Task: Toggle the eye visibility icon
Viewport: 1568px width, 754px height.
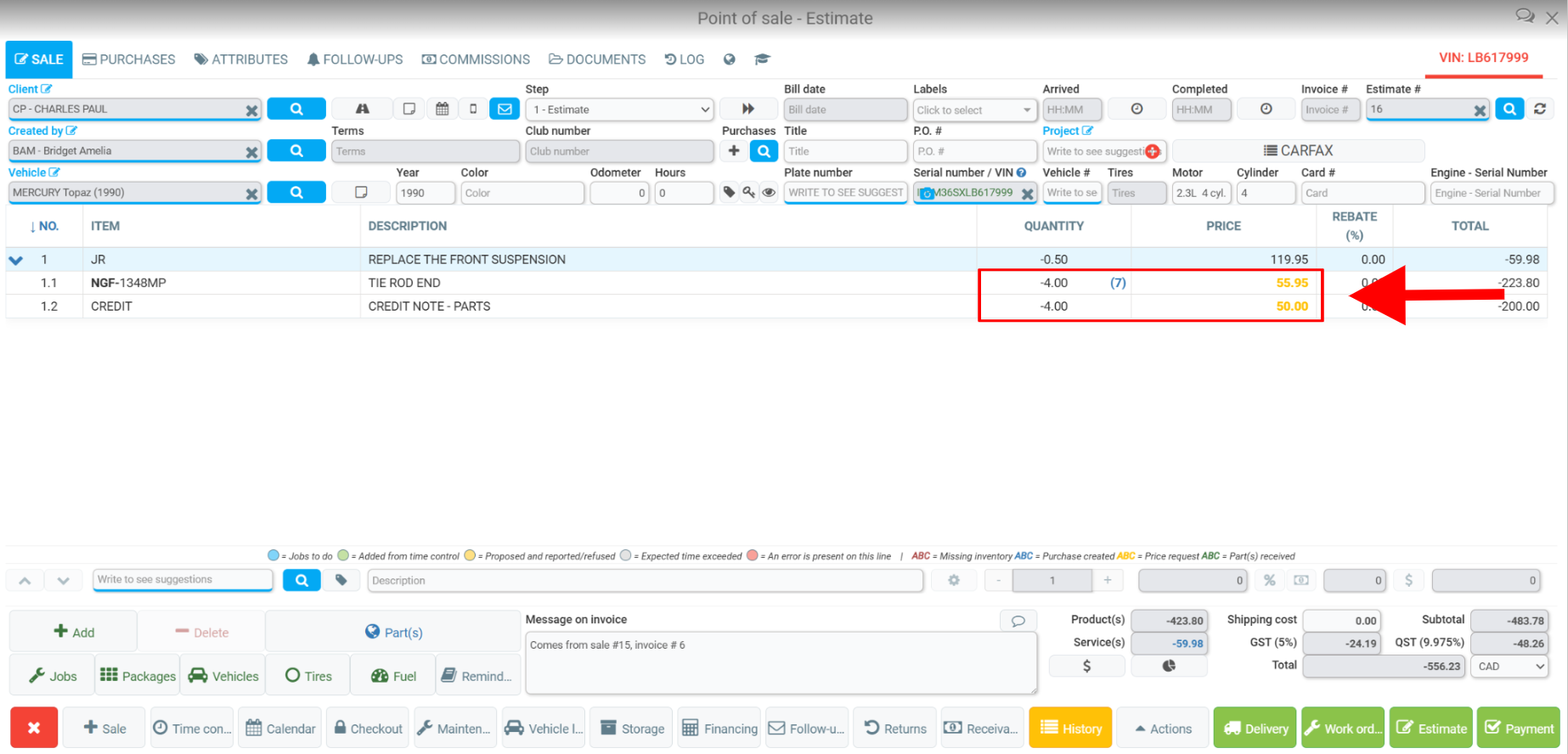Action: pyautogui.click(x=769, y=192)
